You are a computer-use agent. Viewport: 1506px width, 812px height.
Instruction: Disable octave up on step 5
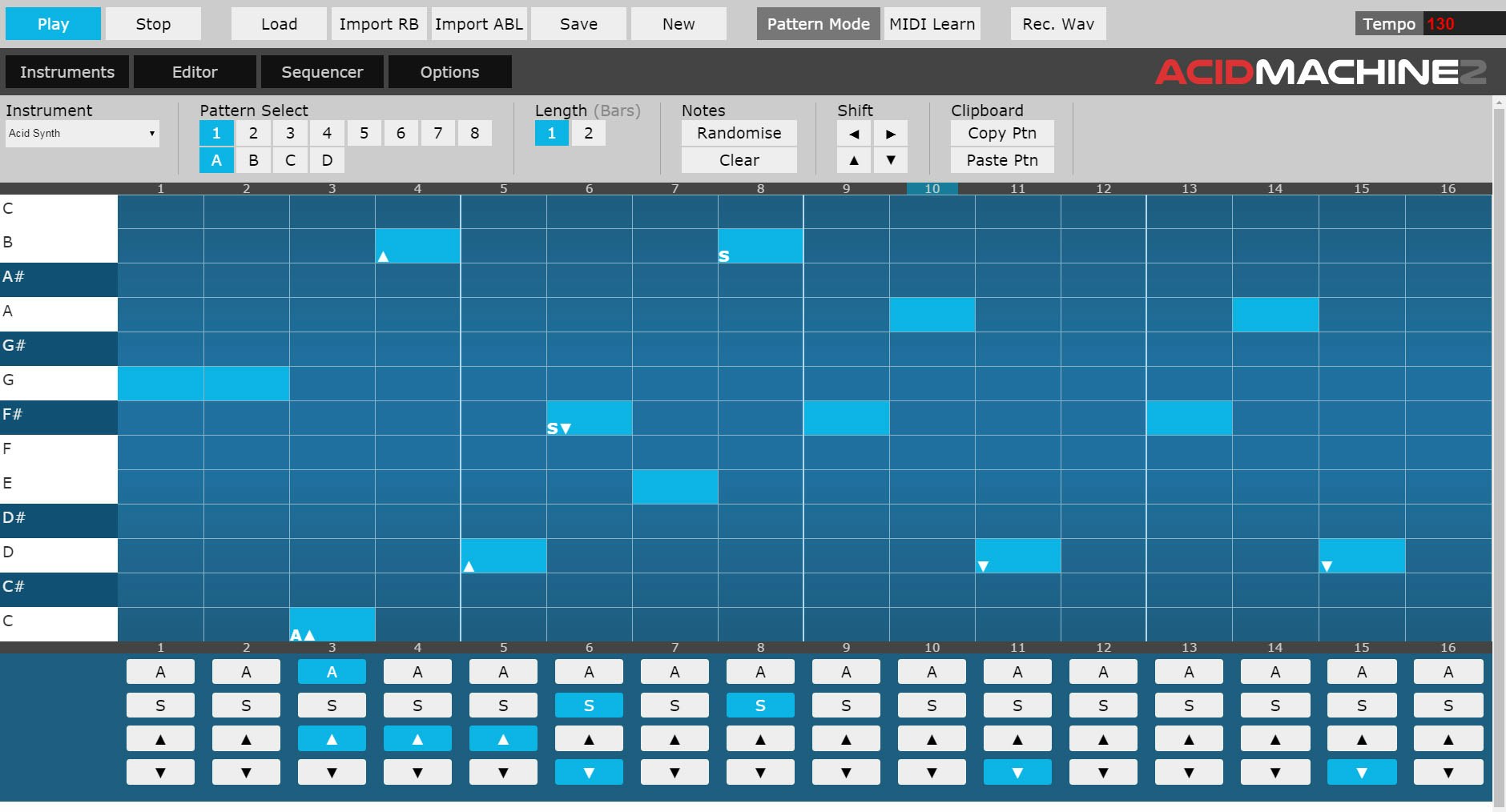(503, 739)
